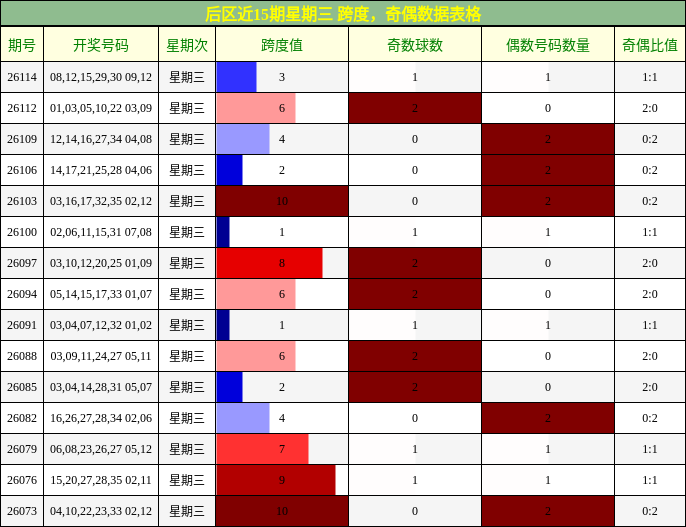Select issue number 26114
The image size is (686, 527).
coord(22,77)
